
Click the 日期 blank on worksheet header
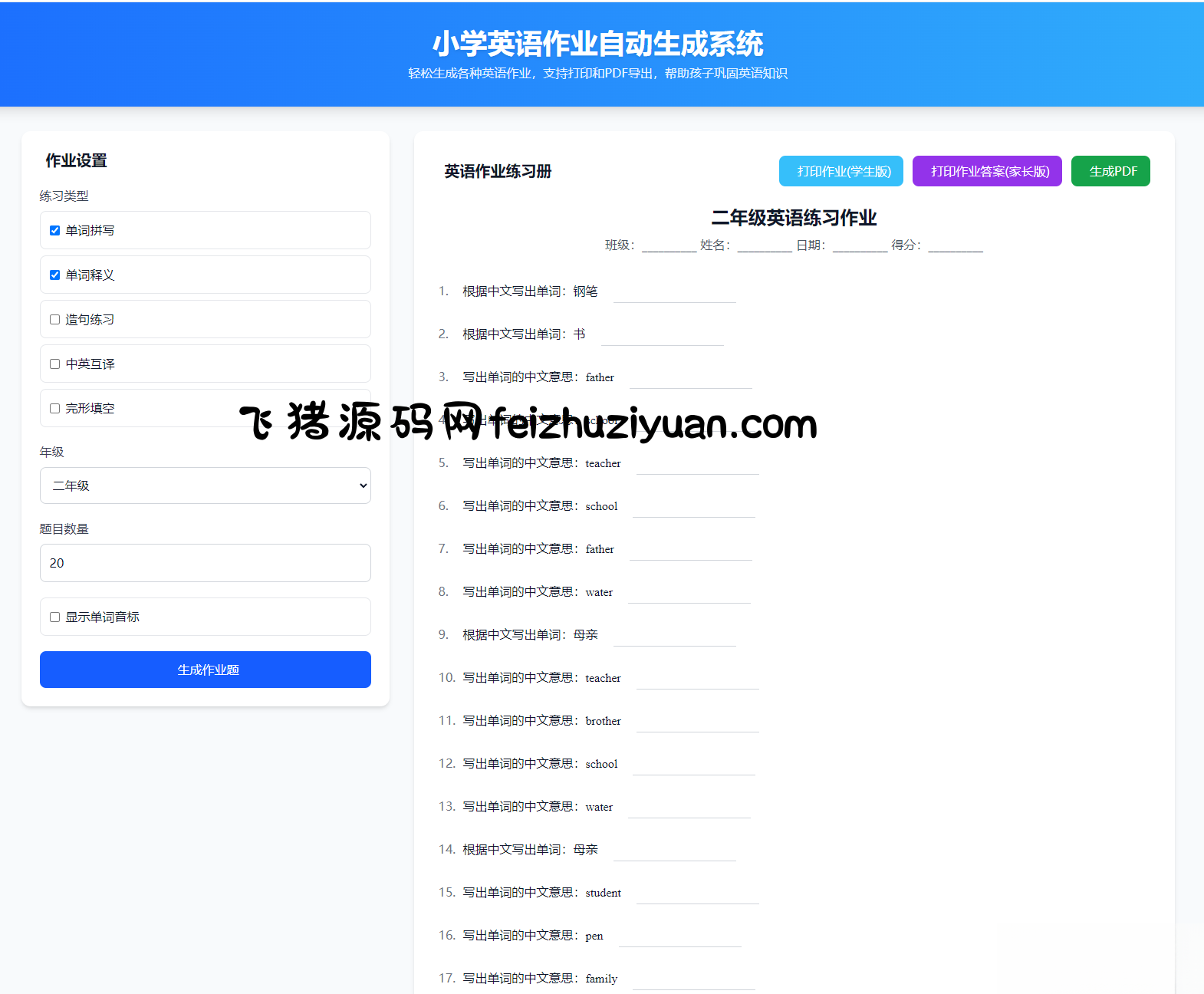(860, 245)
